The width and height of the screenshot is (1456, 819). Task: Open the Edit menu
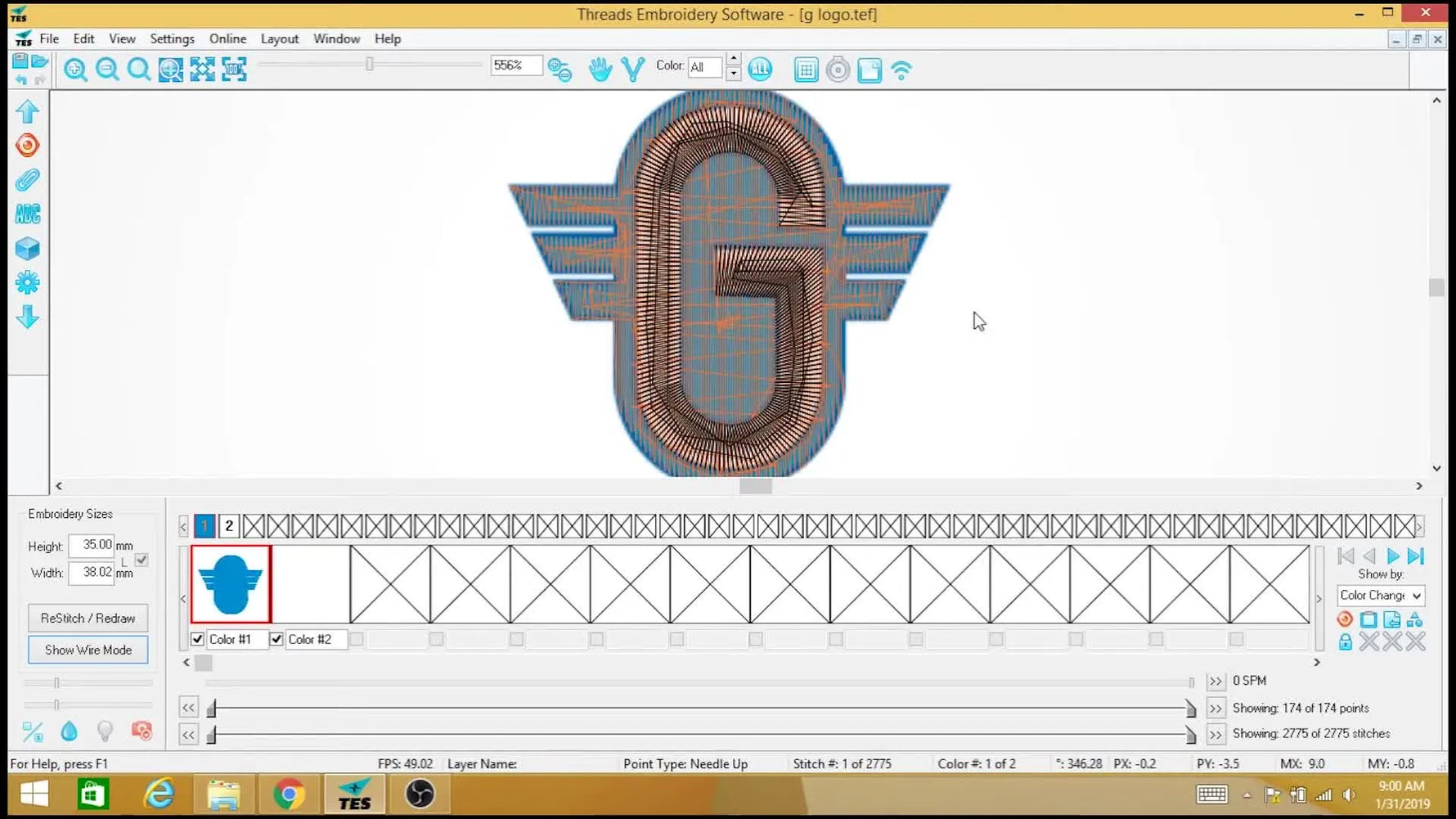click(x=83, y=38)
